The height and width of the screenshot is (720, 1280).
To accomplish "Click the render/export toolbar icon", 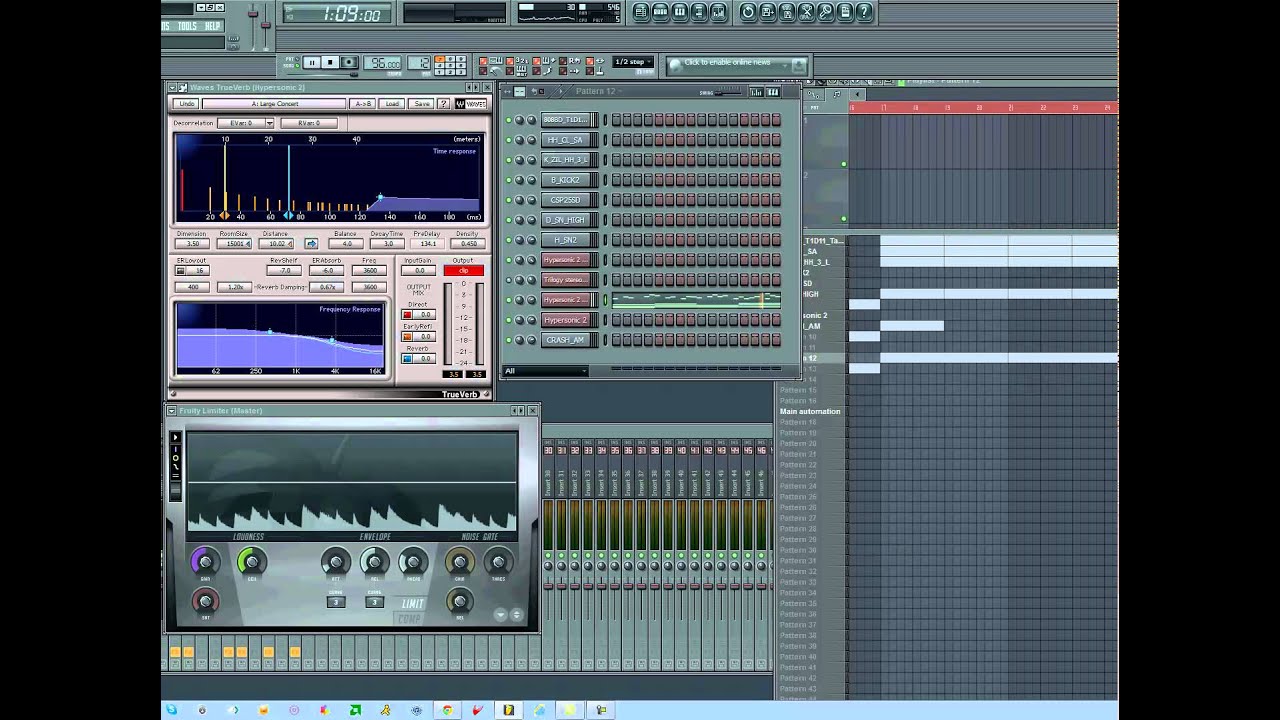I will 787,12.
